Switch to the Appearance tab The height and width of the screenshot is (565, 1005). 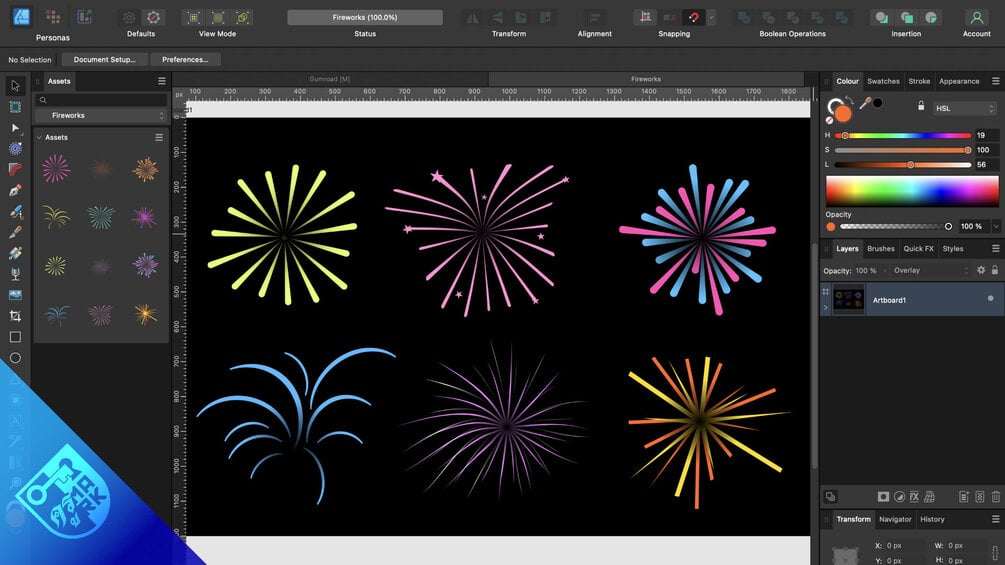[x=959, y=81]
